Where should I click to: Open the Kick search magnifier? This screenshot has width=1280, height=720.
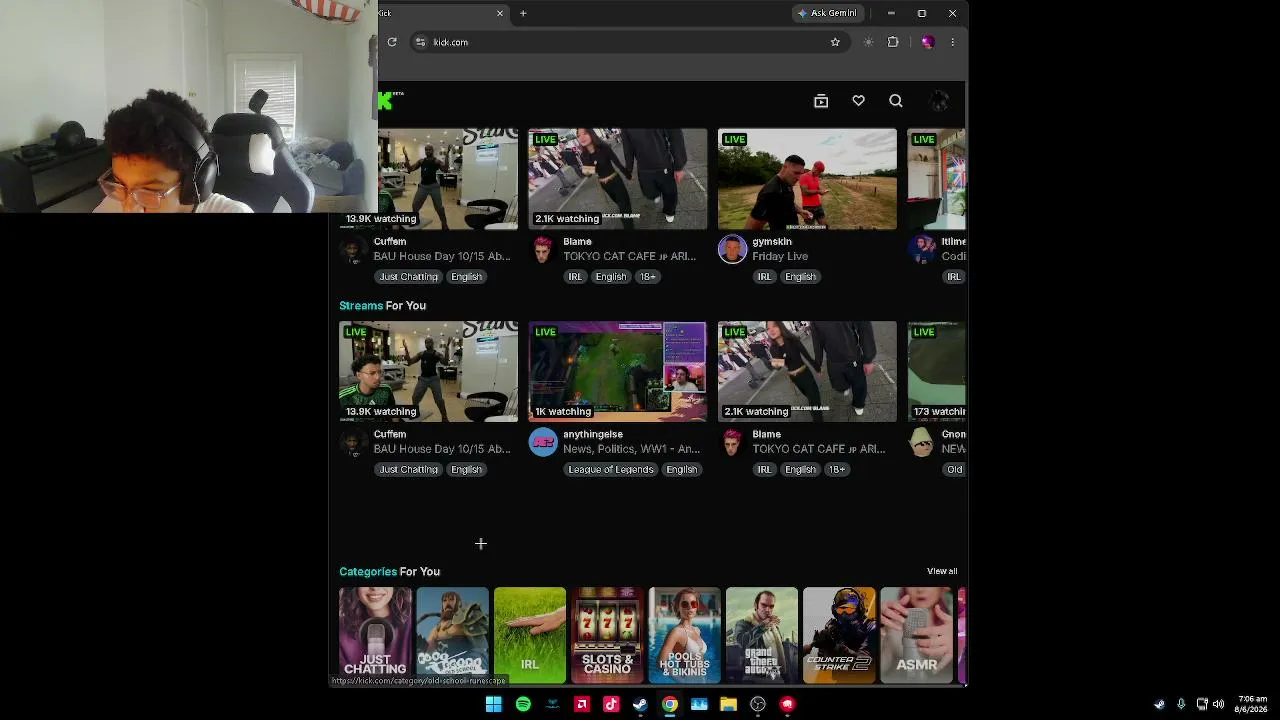896,101
